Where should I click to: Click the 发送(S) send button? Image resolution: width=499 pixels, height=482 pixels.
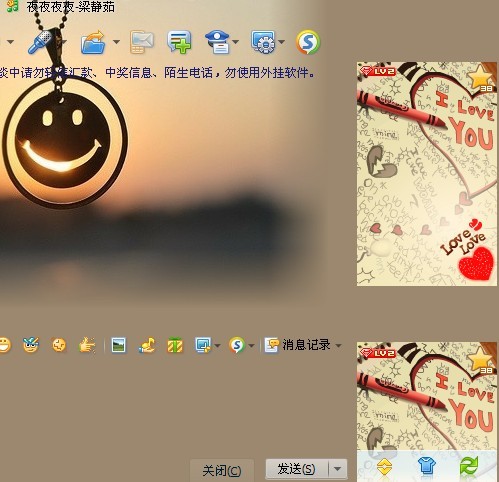[x=297, y=469]
